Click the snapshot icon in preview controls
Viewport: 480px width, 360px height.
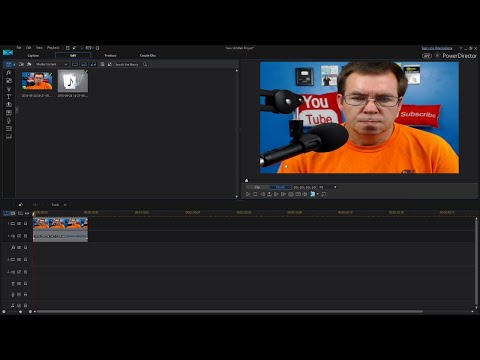point(291,194)
